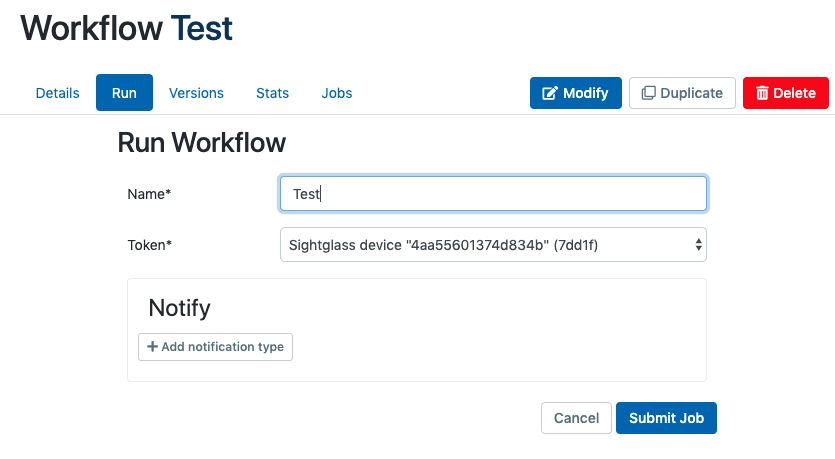This screenshot has height=459, width=835.
Task: Click the Modify button
Action: click(x=576, y=93)
